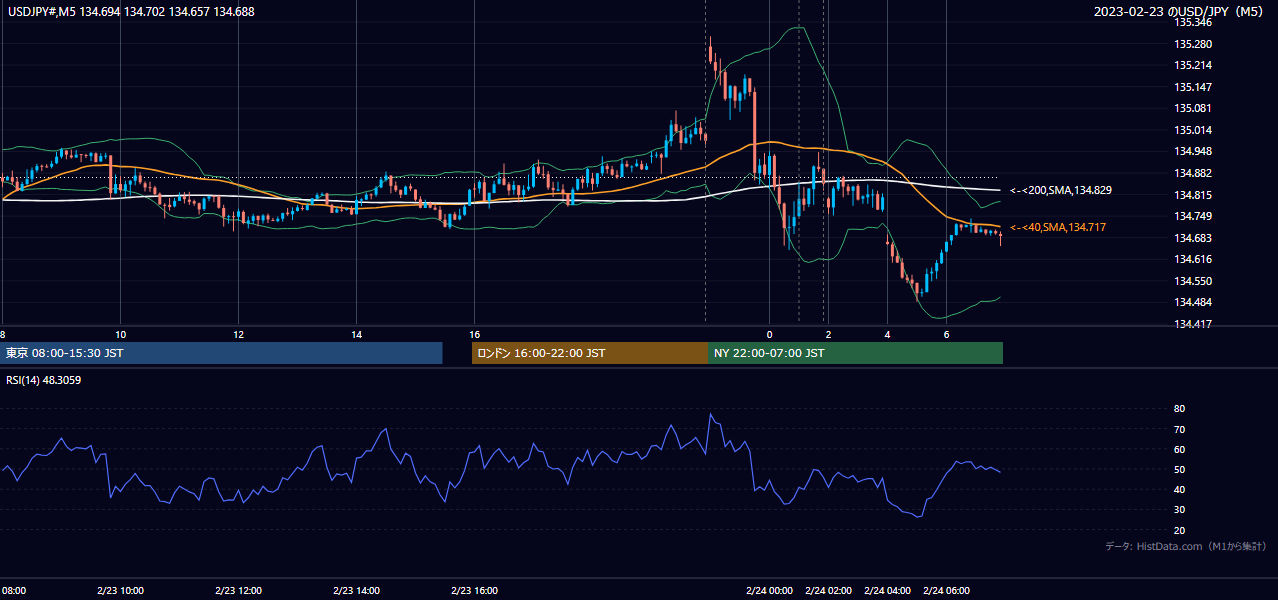Click RSI level 30 on axis
This screenshot has height=600, width=1278.
[x=1180, y=510]
